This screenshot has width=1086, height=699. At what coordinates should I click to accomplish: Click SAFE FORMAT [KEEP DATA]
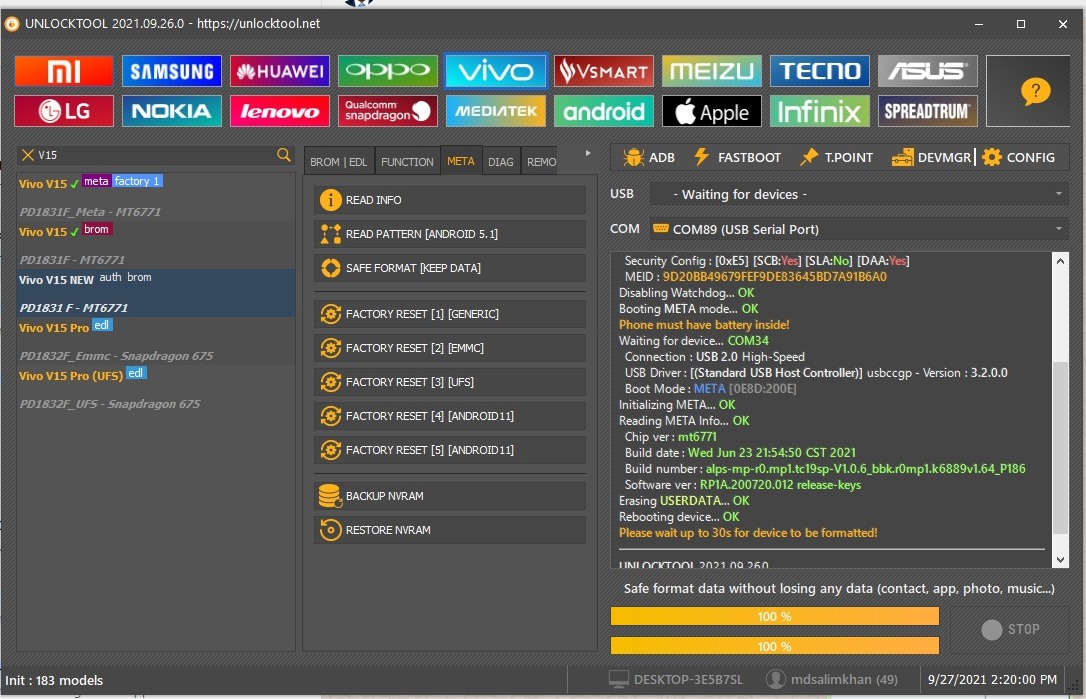[x=450, y=268]
